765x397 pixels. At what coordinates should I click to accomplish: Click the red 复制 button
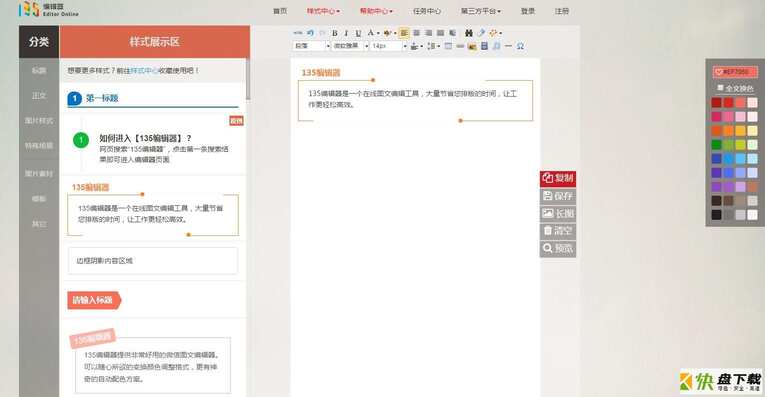click(x=558, y=179)
